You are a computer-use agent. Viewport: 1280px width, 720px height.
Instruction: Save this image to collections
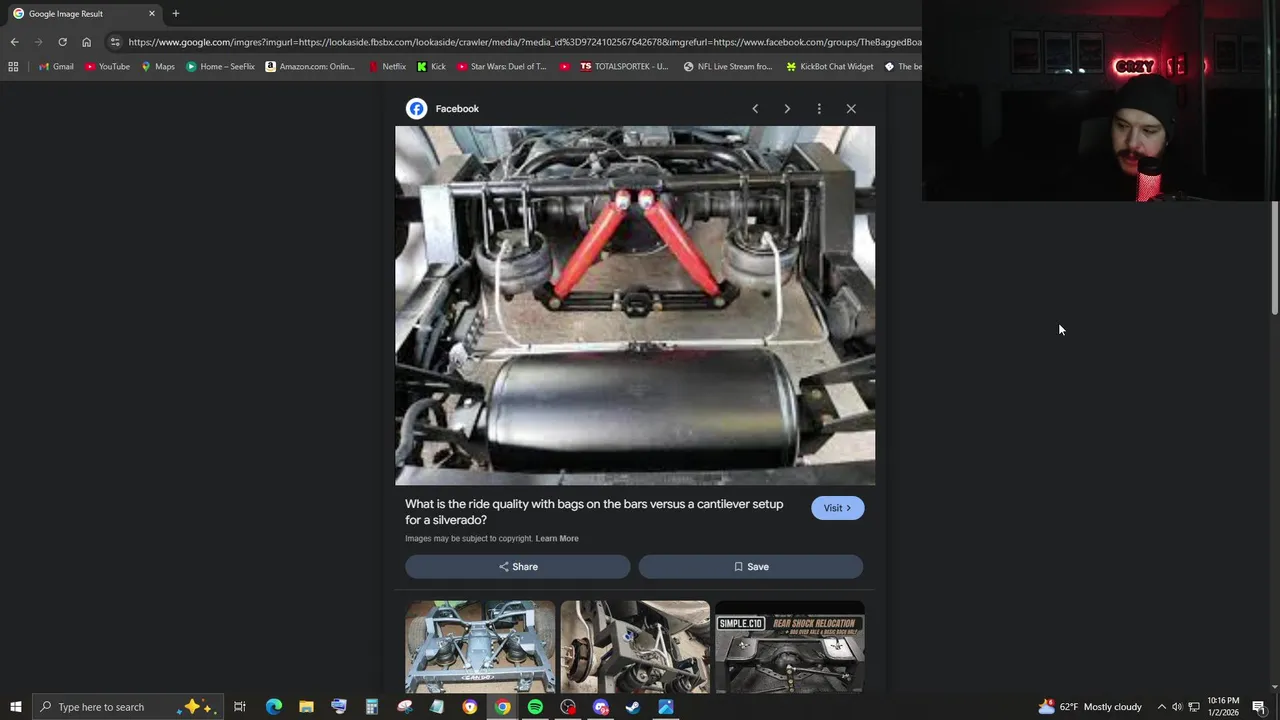click(x=751, y=567)
